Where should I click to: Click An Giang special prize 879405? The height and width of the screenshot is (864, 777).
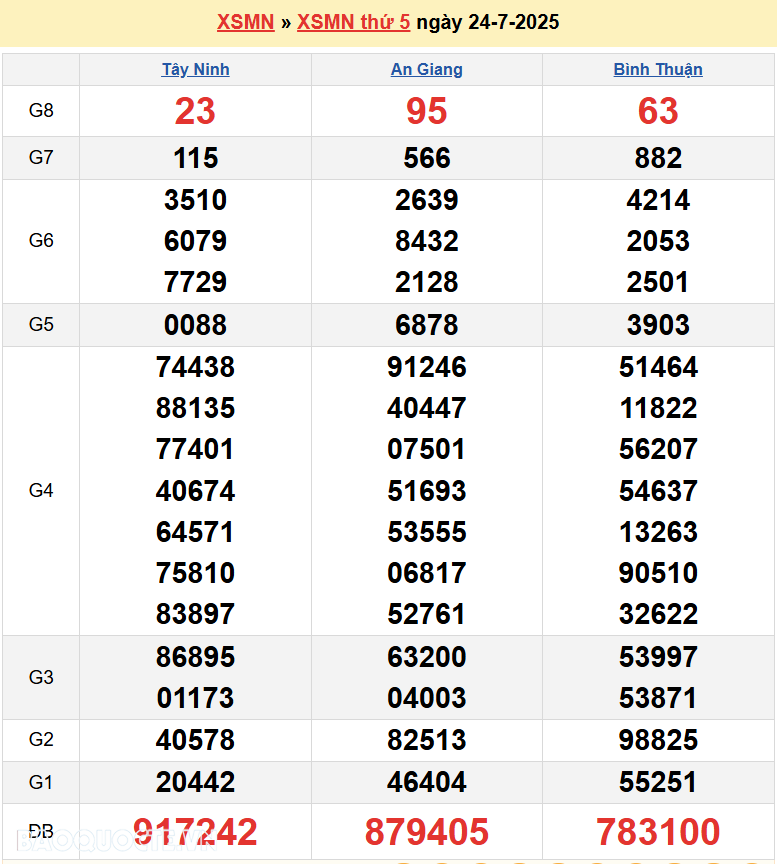(x=427, y=832)
